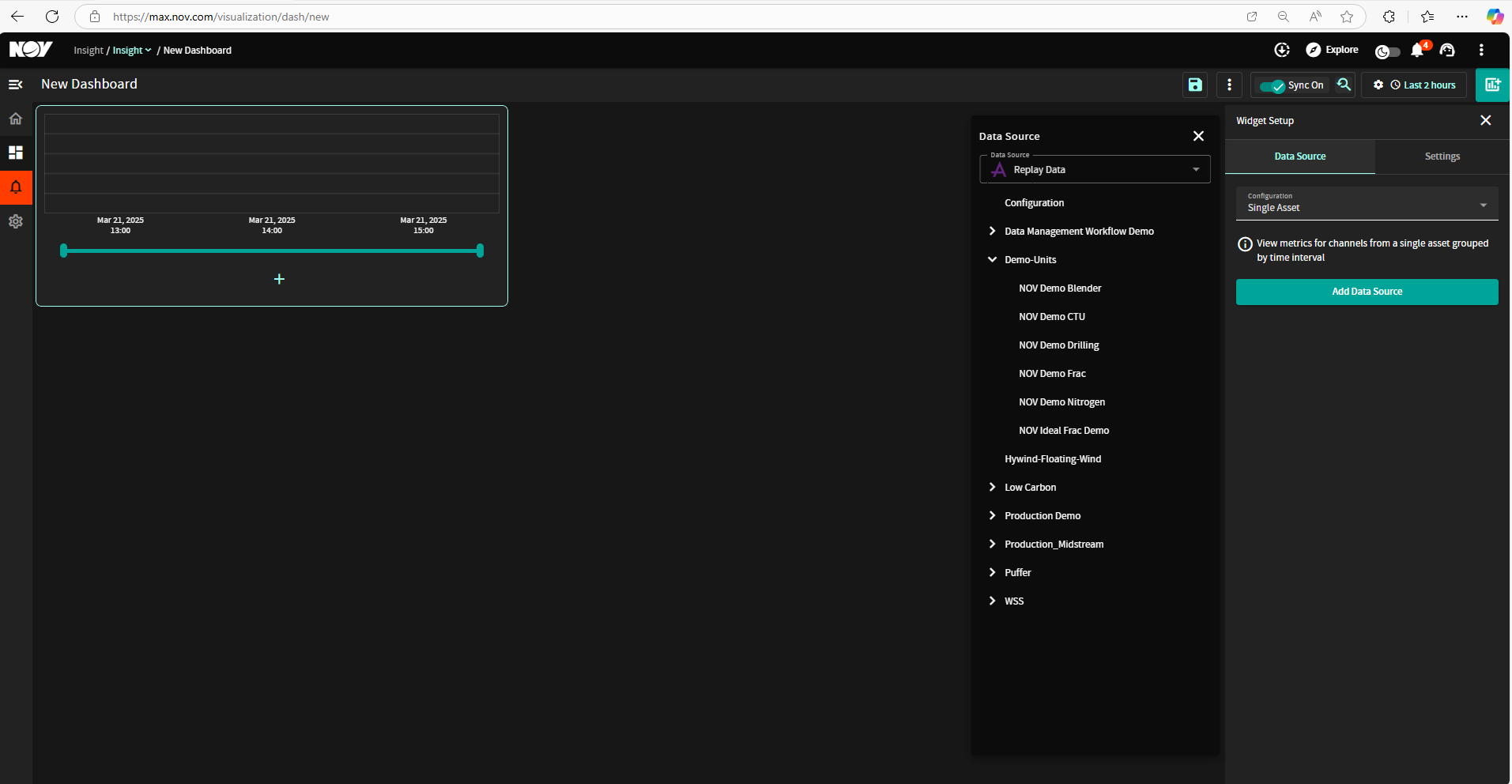Open the Home sidebar icon
Viewport: 1512px width, 784px height.
(16, 119)
